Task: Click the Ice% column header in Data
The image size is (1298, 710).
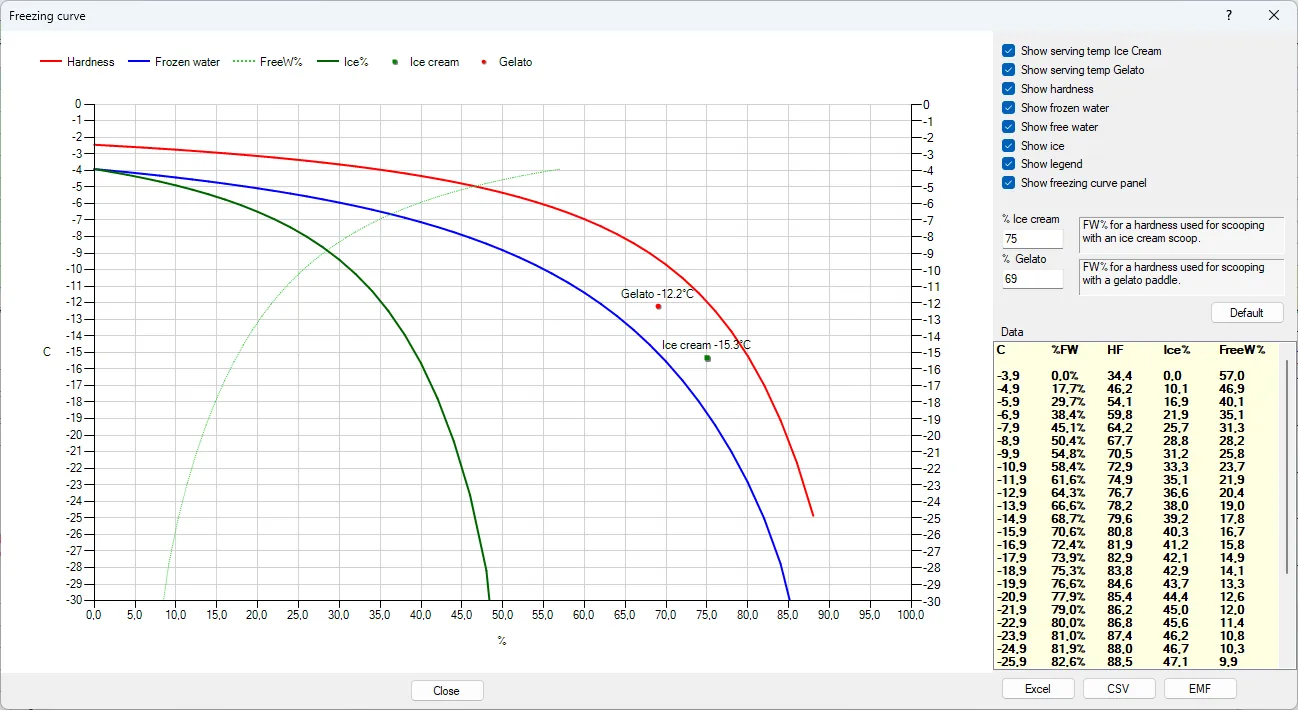Action: tap(1177, 350)
